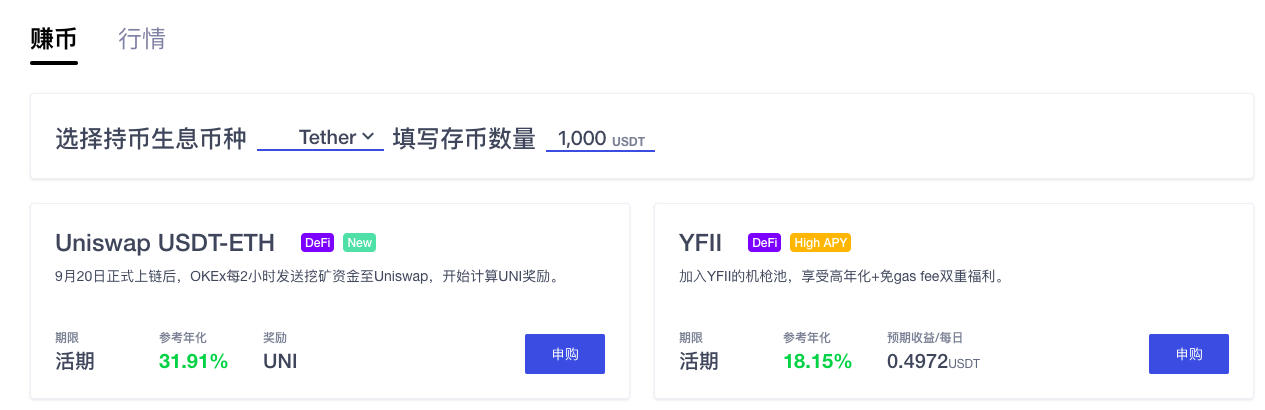Click the DeFi badge beside YFII
Viewport: 1265px width, 410px height.
tap(764, 243)
